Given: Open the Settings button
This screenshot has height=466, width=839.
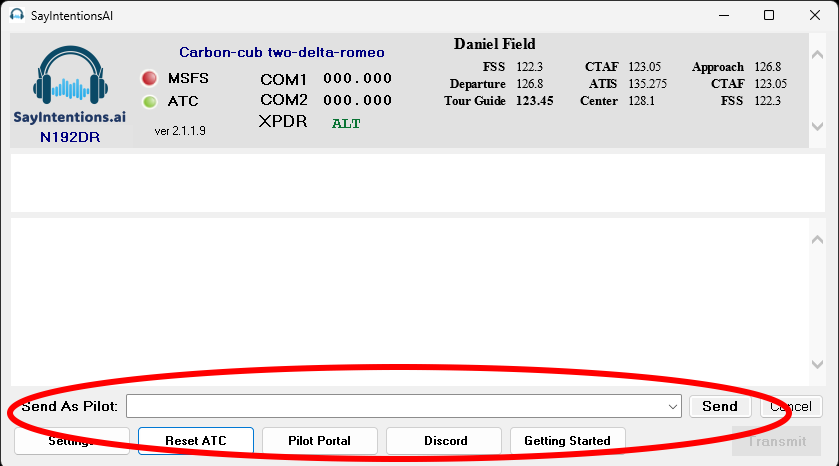Looking at the screenshot, I should tap(72, 441).
